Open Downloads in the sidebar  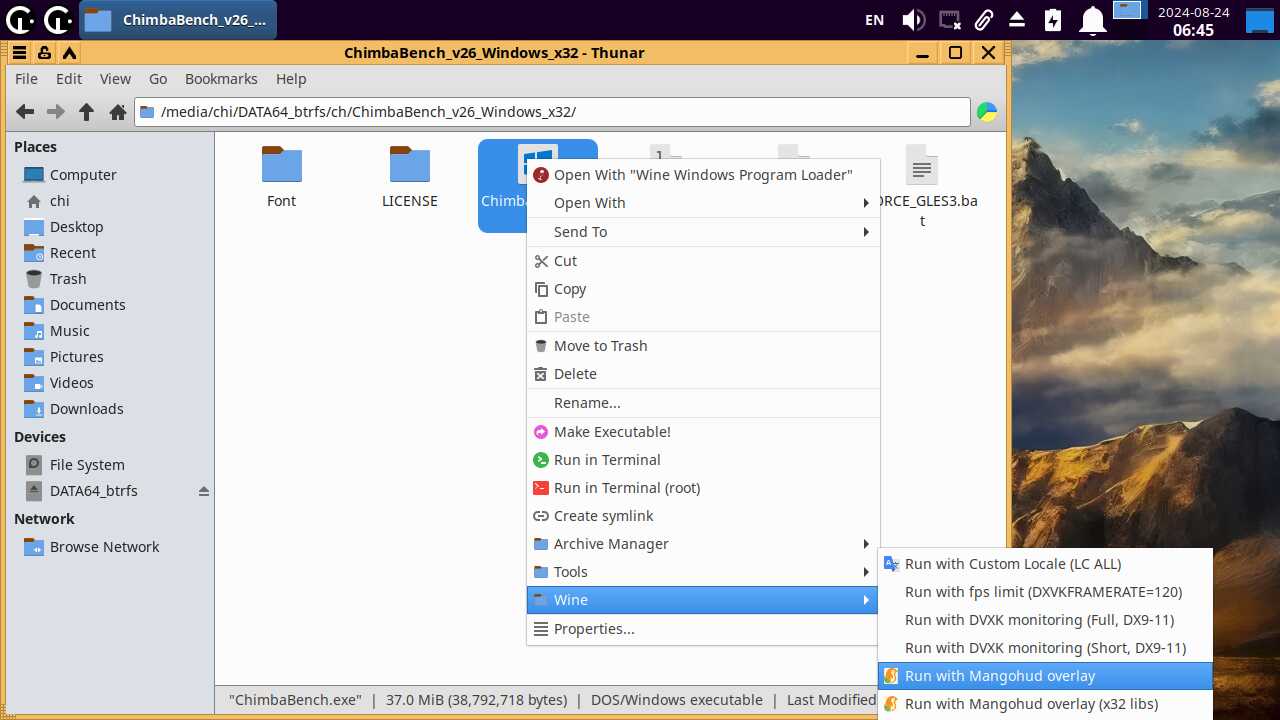86,409
